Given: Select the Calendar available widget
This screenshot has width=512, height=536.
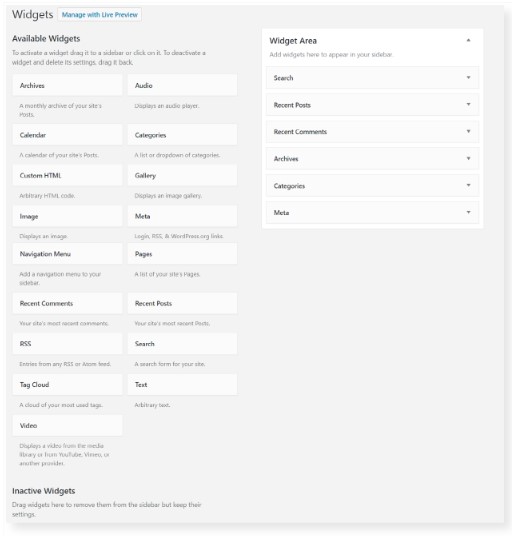Looking at the screenshot, I should (67, 135).
